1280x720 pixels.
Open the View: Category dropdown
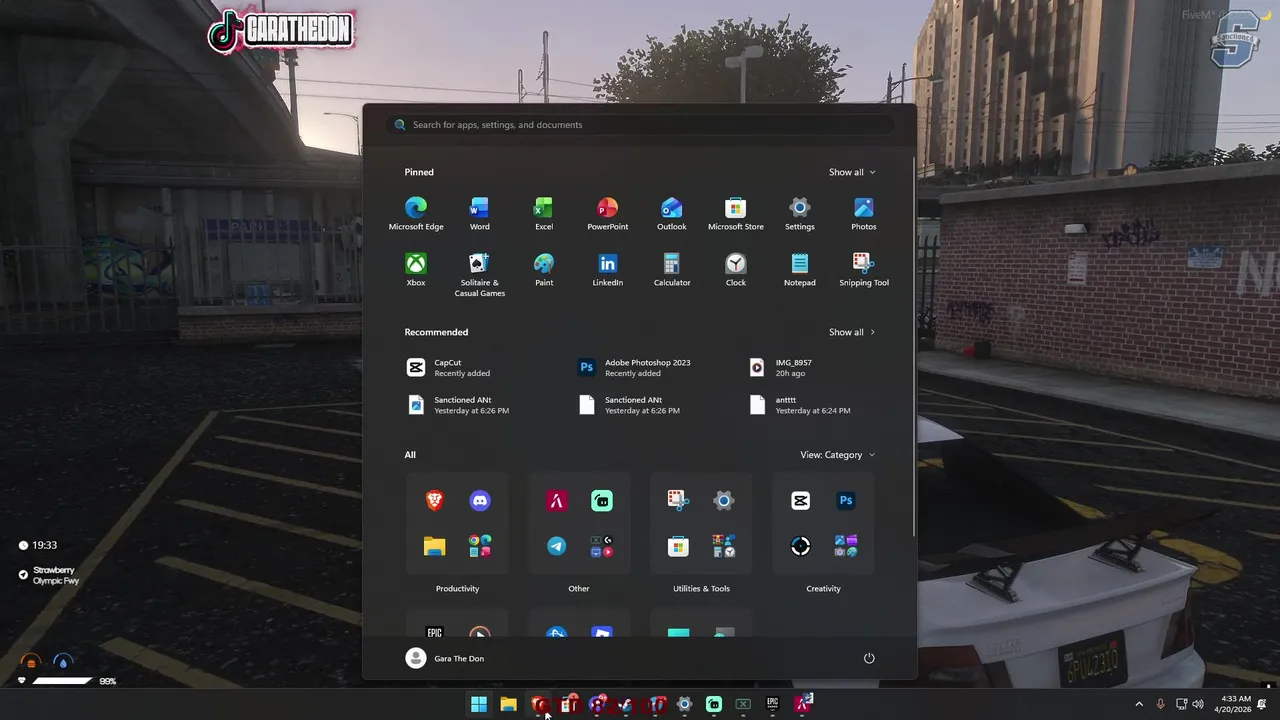click(838, 455)
